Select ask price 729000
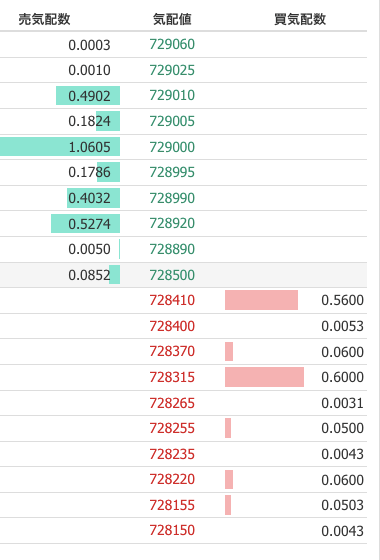 (x=172, y=147)
